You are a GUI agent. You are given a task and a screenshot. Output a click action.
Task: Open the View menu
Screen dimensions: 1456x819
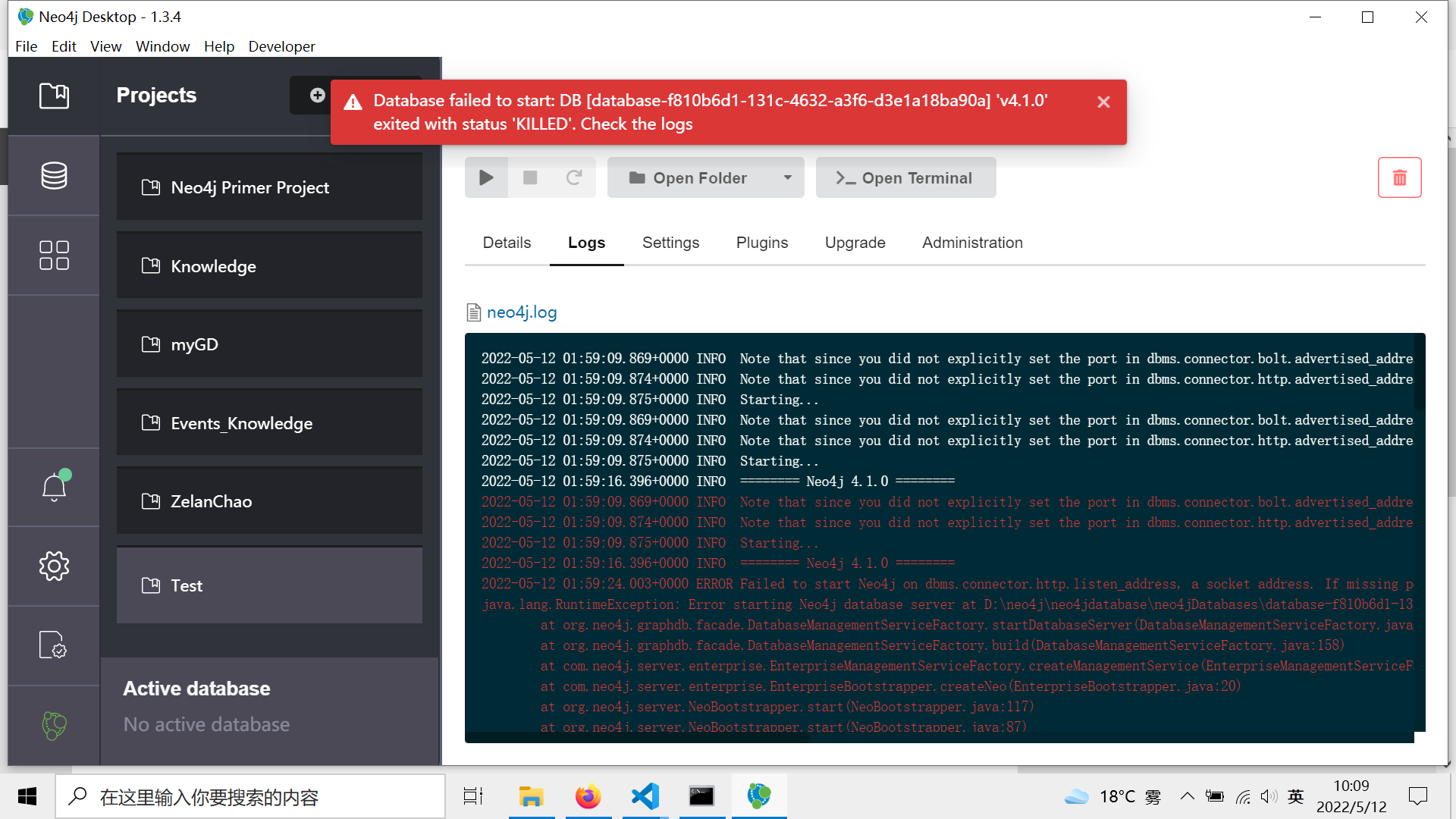tap(105, 46)
